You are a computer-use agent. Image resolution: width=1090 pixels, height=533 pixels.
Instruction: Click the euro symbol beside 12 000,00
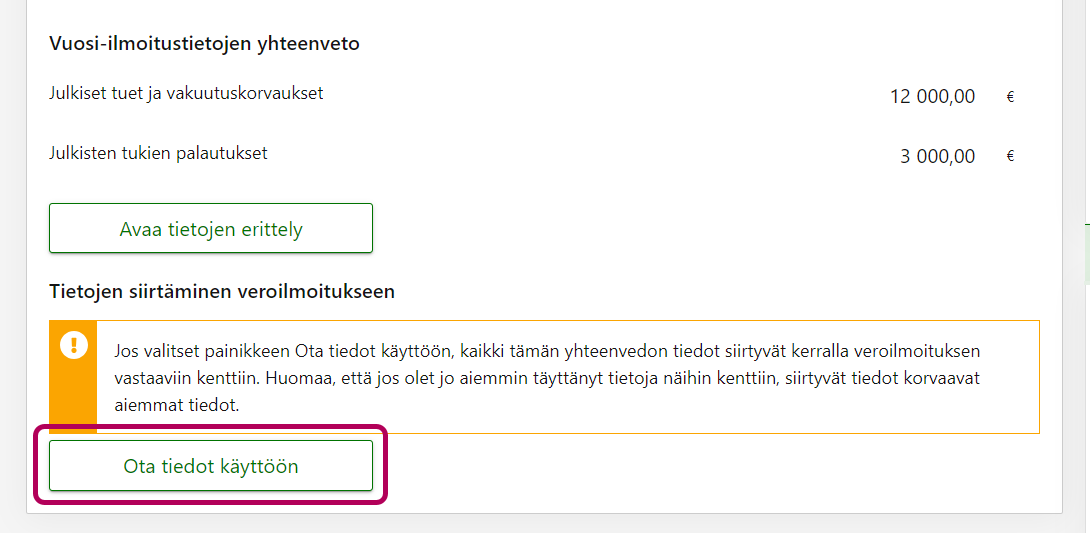click(1010, 97)
